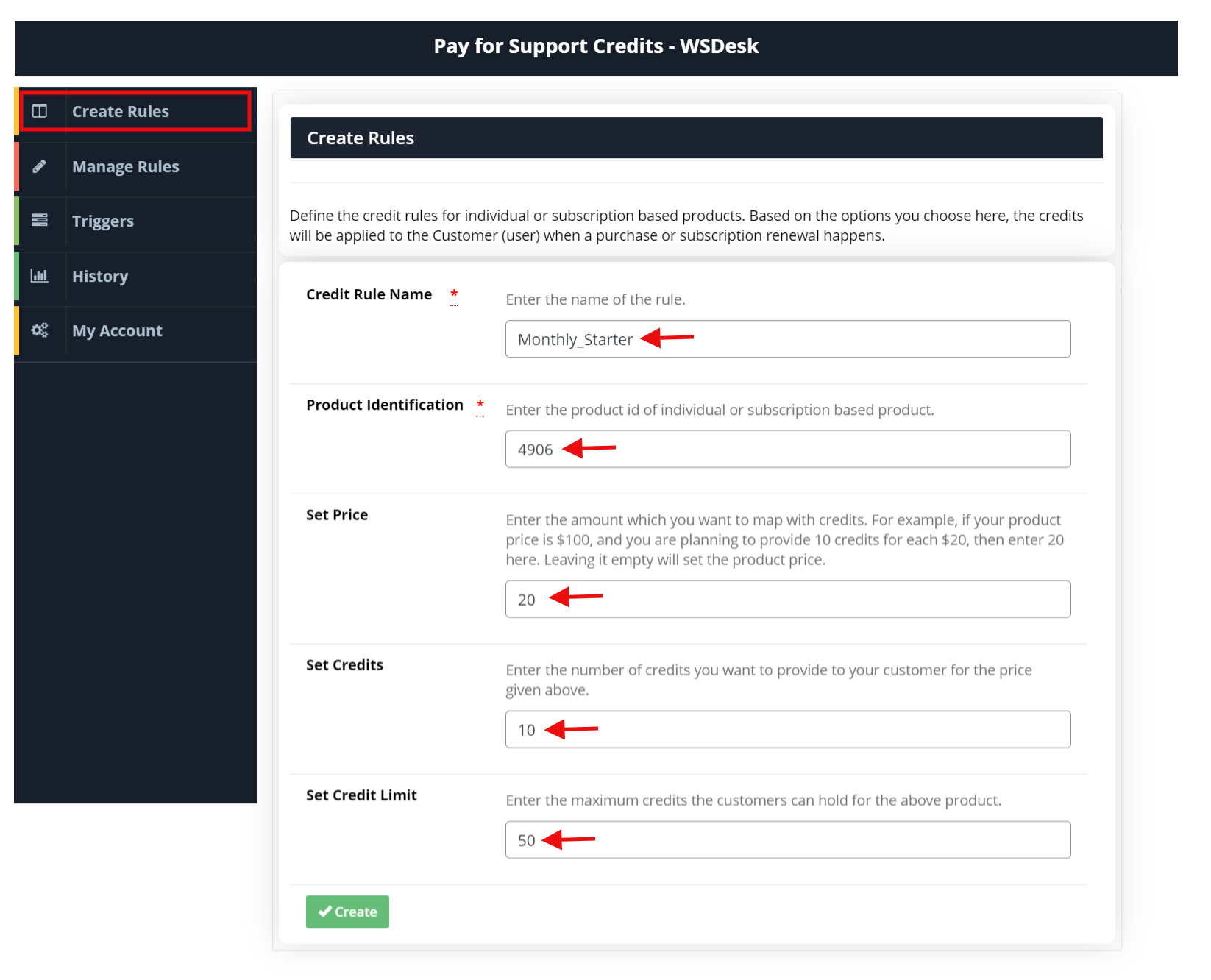
Task: Focus the Product Identification input field
Action: [788, 449]
